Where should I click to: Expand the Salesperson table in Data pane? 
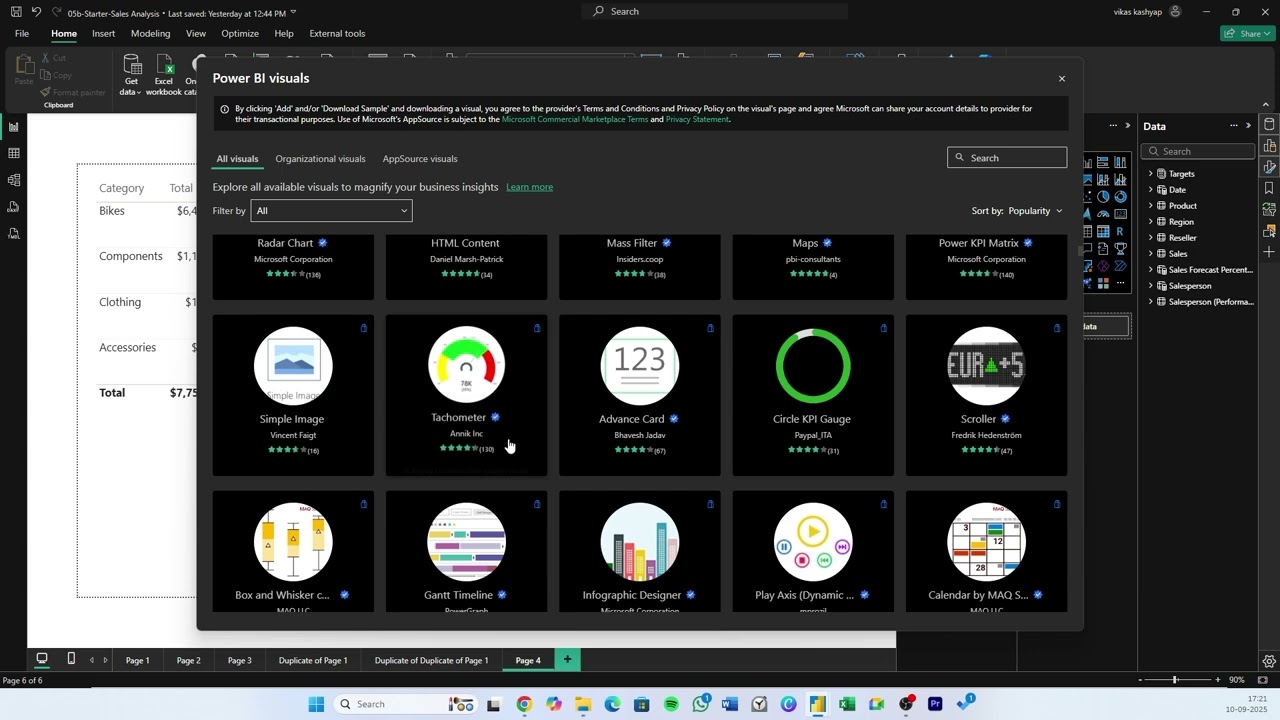point(1151,286)
